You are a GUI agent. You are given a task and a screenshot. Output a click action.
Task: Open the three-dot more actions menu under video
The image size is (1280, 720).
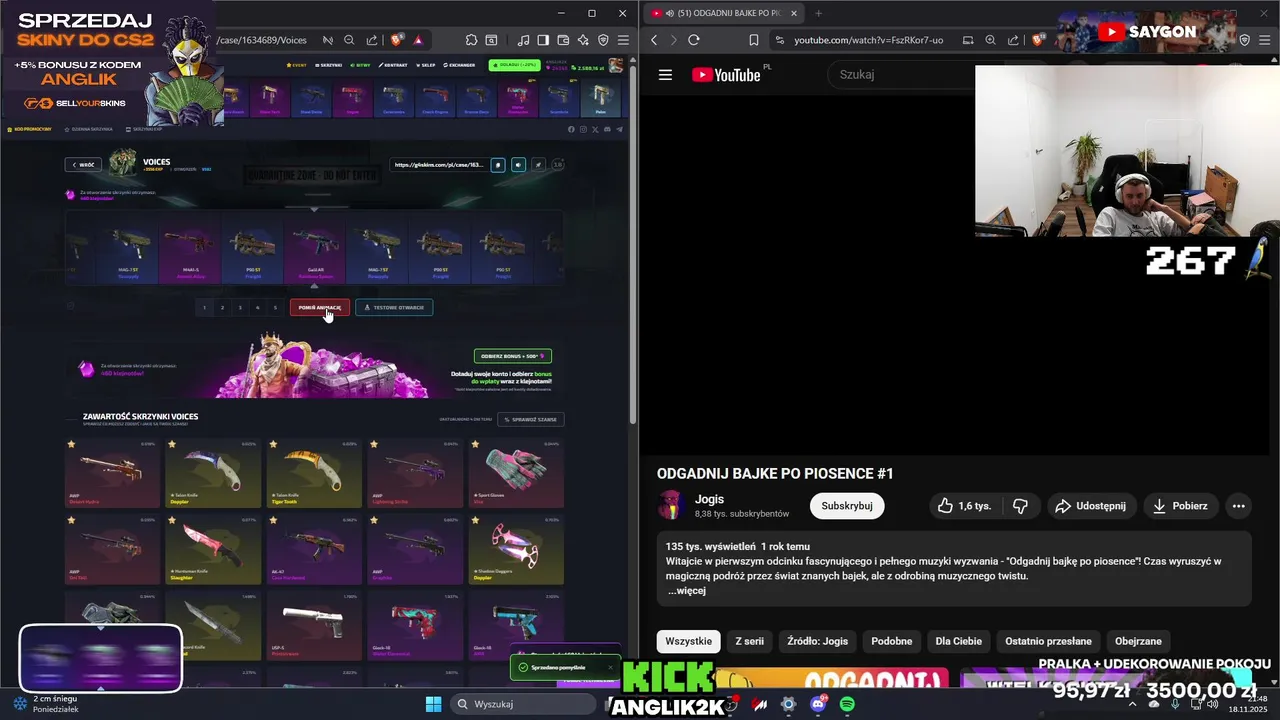tap(1238, 506)
